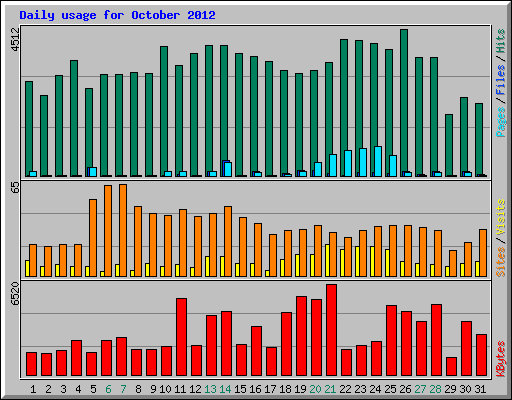The width and height of the screenshot is (512, 400).
Task: Select the tallest red KBytes bar for day 21
Action: tap(332, 330)
